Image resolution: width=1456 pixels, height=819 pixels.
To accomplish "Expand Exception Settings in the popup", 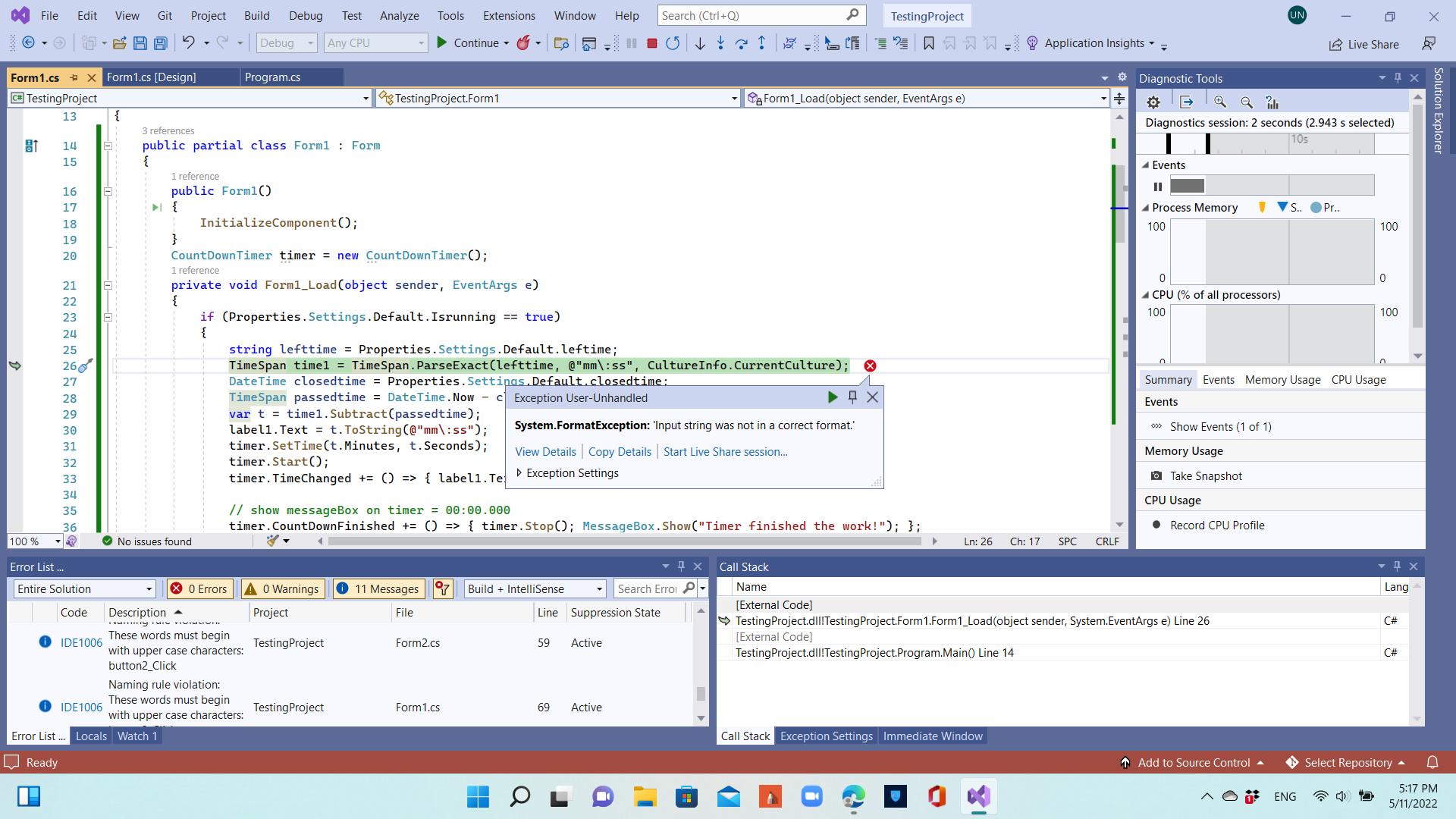I will point(519,472).
